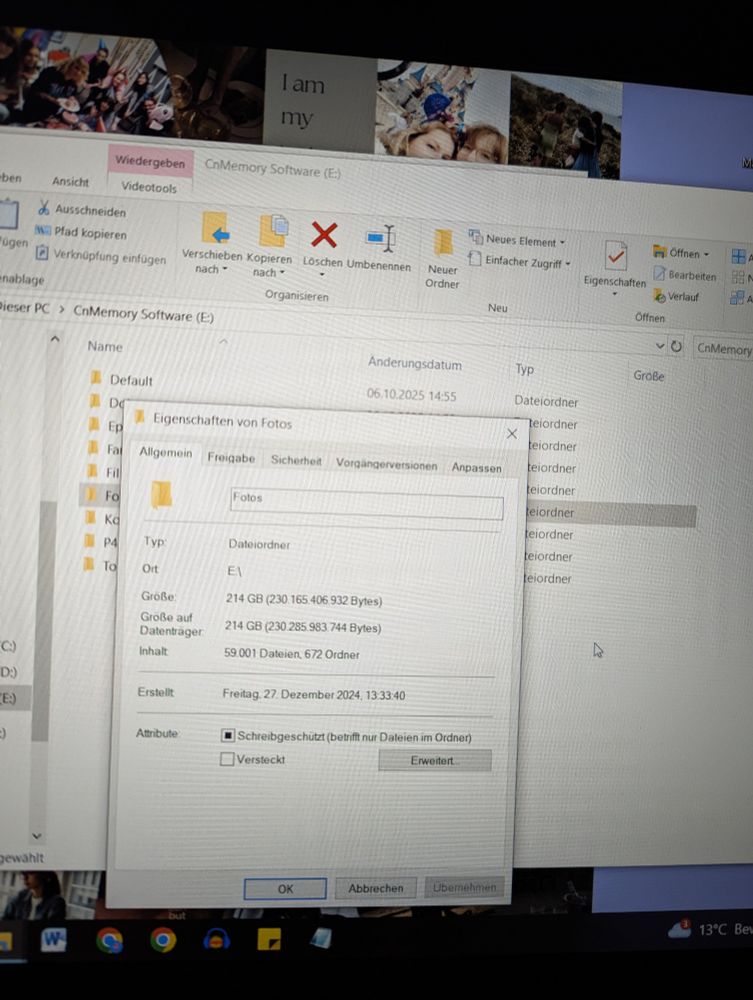The image size is (753, 1000).
Task: Click the 13°C weather text in taskbar
Action: 712,929
